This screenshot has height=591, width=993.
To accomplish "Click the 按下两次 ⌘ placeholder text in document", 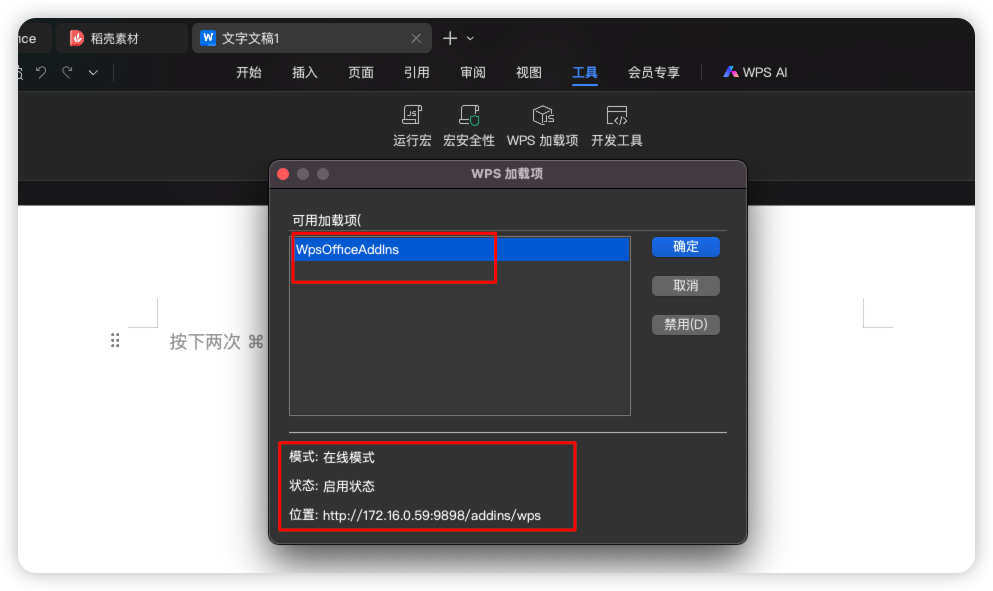I will [x=216, y=342].
